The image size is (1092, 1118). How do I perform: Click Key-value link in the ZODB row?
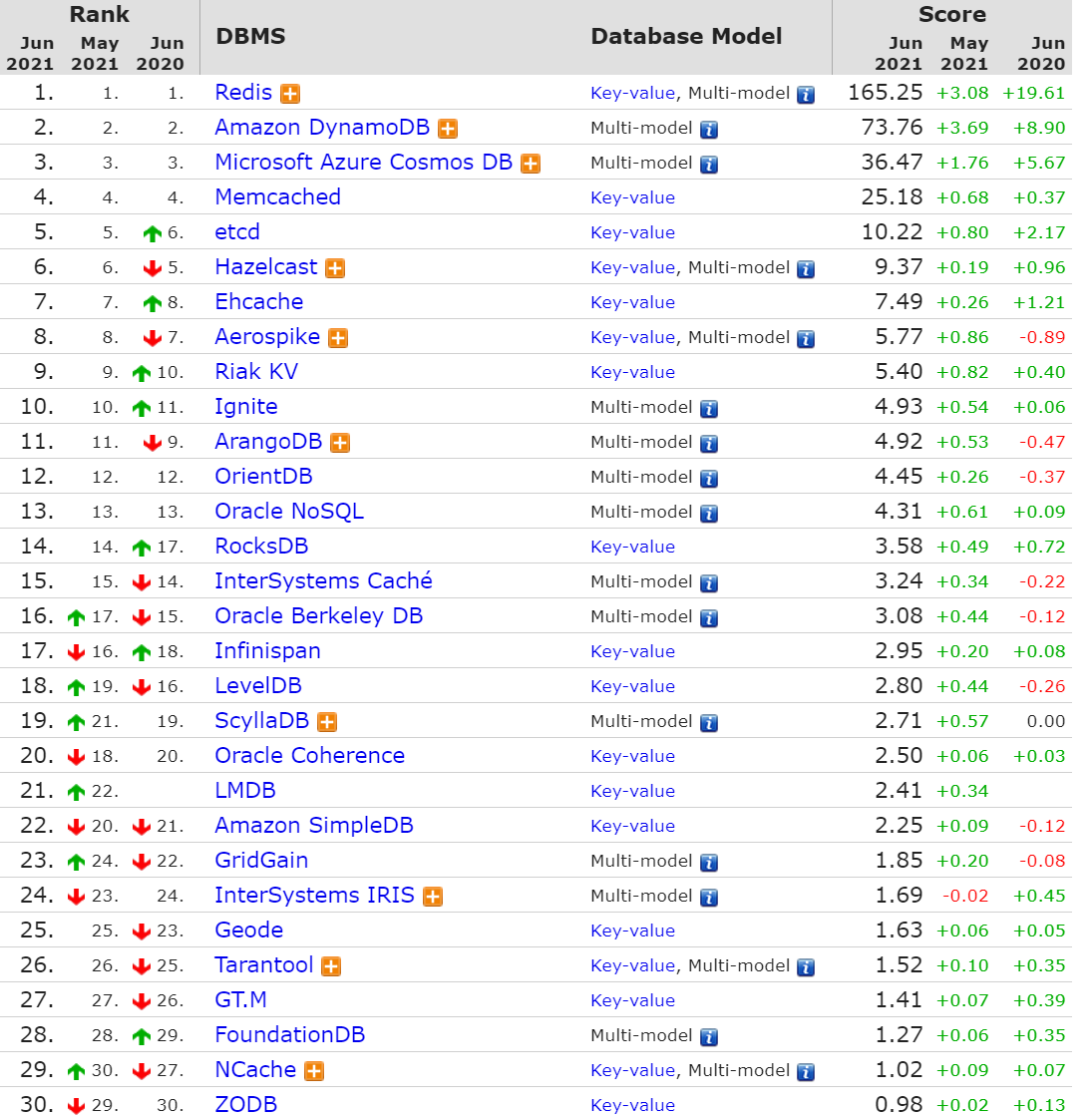633,1106
